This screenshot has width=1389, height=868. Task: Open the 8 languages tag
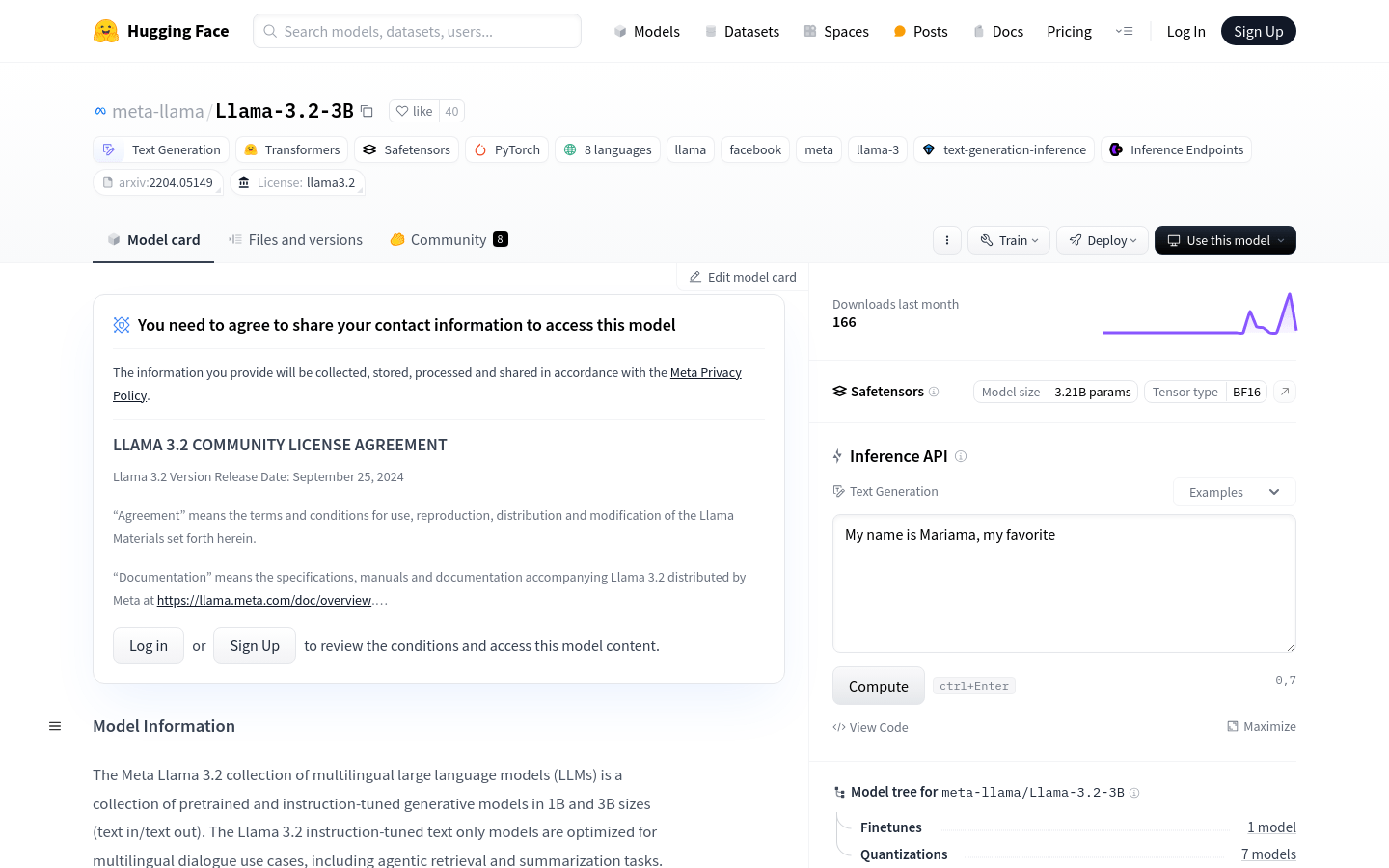click(608, 149)
